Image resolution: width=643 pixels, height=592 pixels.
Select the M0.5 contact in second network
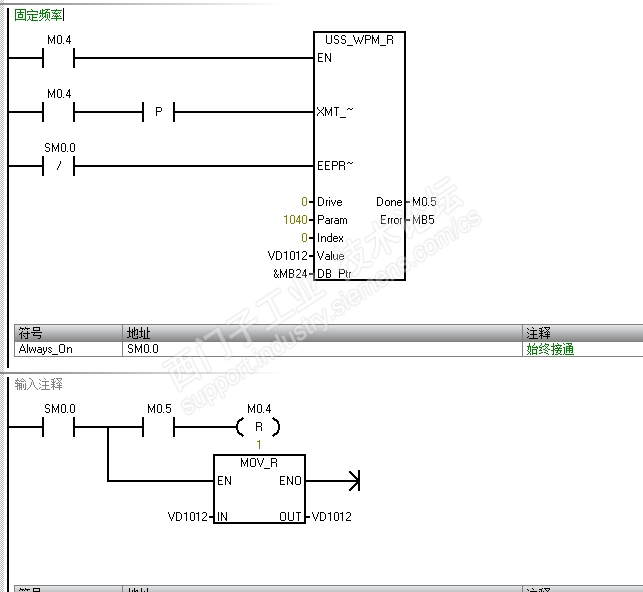[x=159, y=427]
